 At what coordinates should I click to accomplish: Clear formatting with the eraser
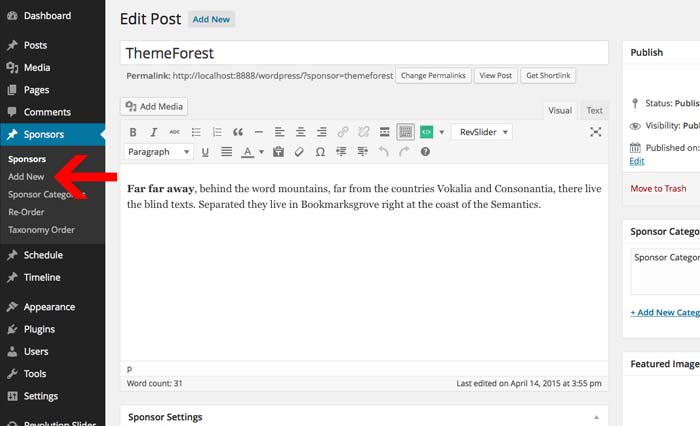pos(299,152)
